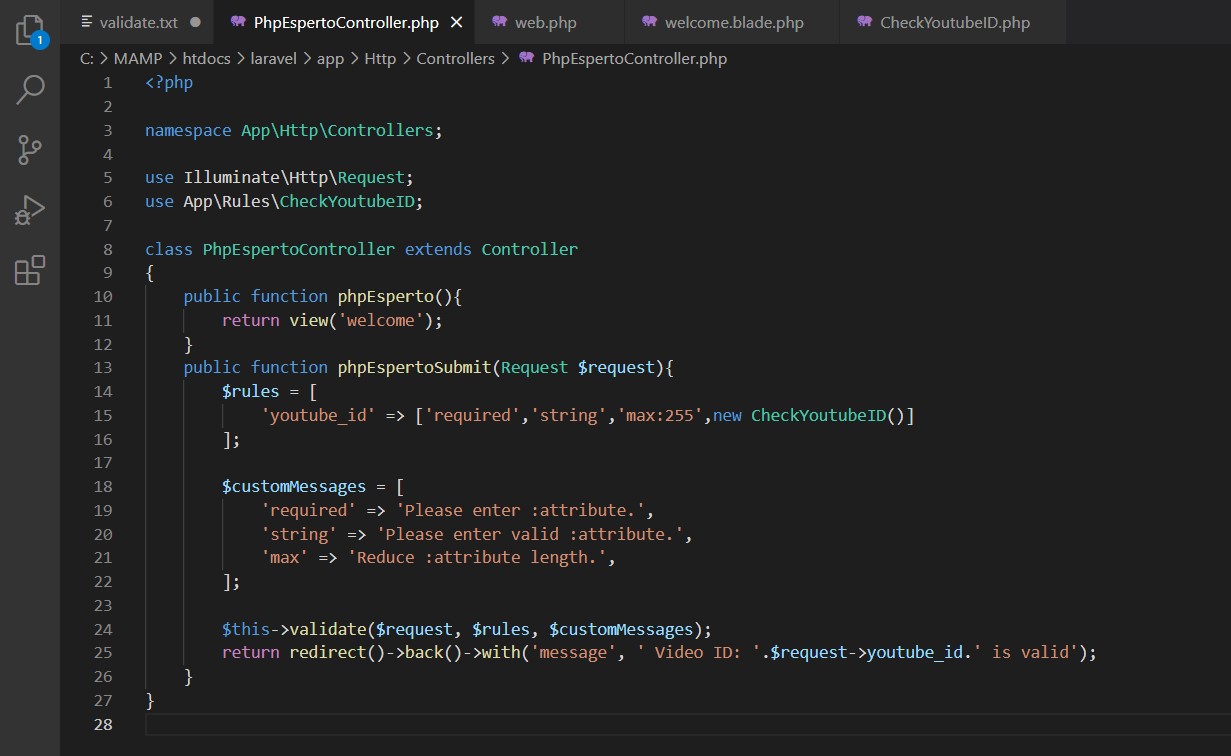Open the MAMP breadcrumb segment
Viewport: 1231px width, 756px height.
[x=138, y=58]
